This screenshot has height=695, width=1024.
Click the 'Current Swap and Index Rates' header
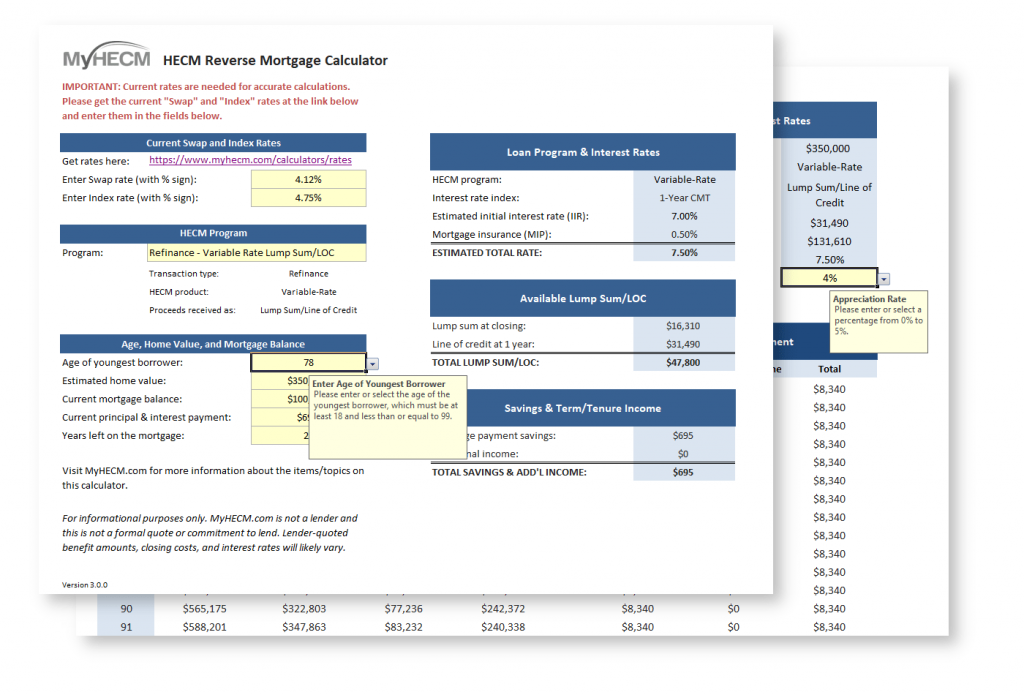[x=213, y=143]
